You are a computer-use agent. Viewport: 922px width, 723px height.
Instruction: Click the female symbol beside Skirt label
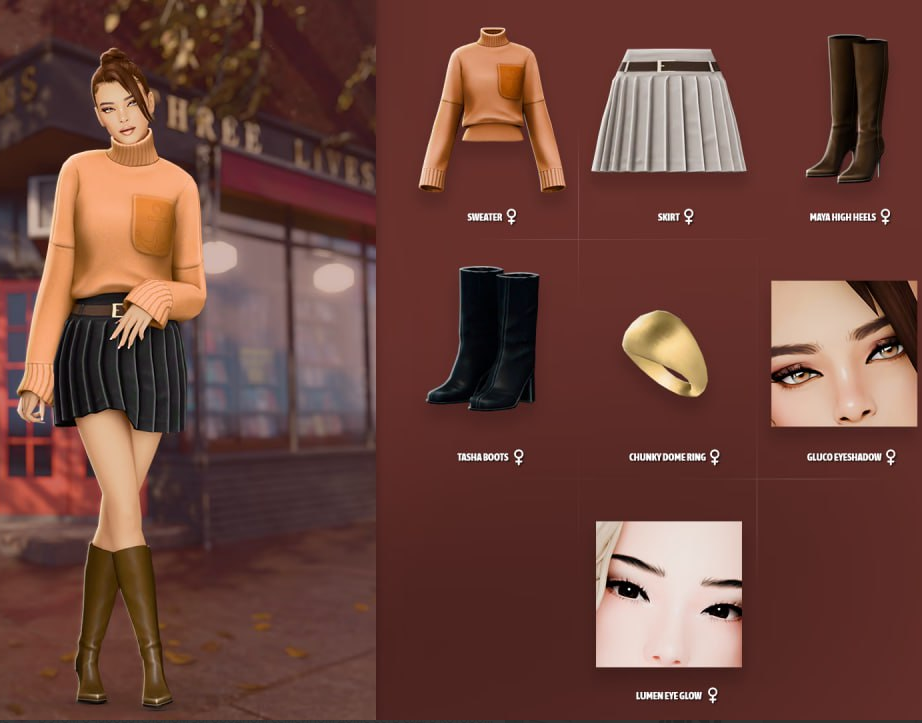688,216
